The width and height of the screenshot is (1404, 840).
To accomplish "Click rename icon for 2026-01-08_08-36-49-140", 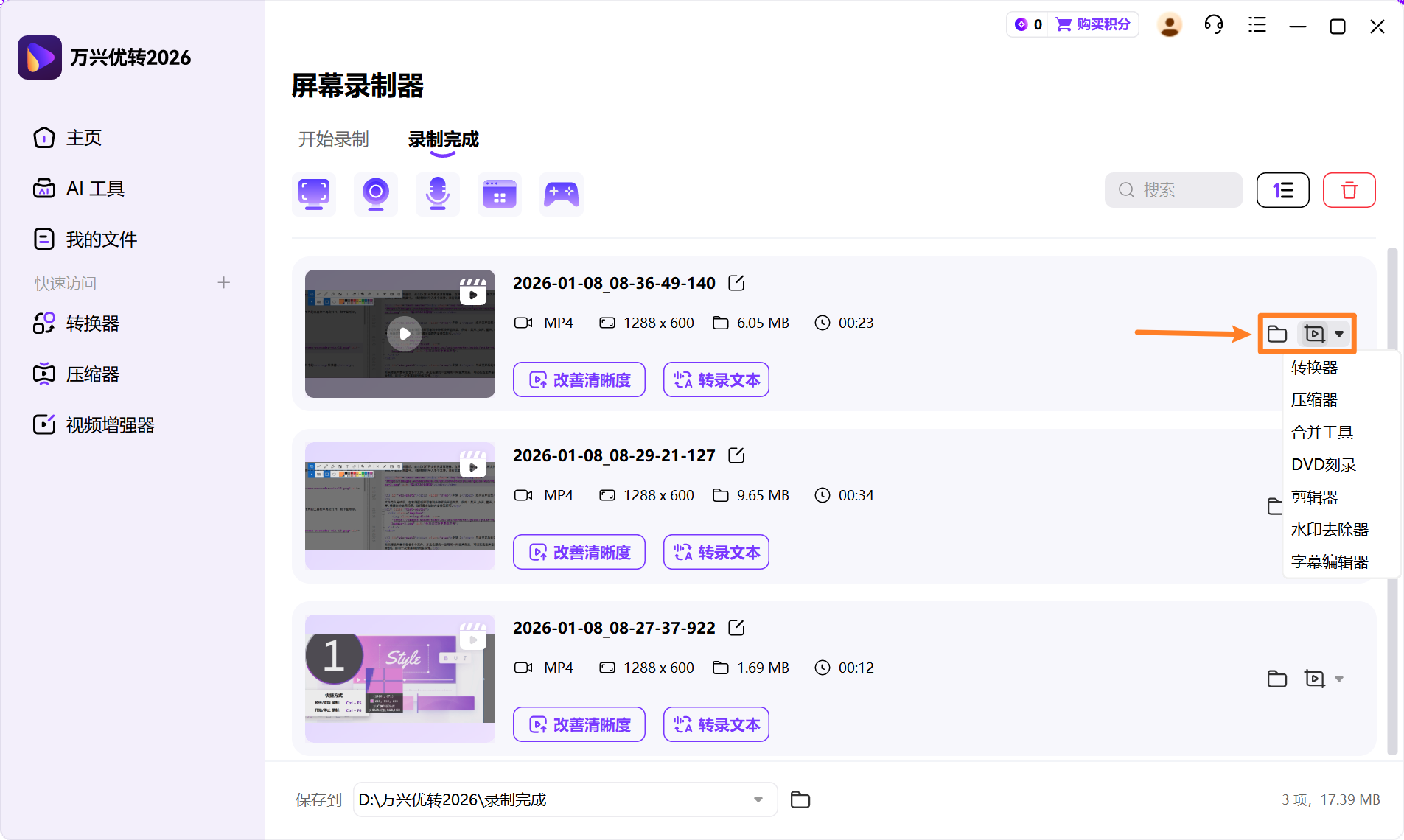I will 736,282.
